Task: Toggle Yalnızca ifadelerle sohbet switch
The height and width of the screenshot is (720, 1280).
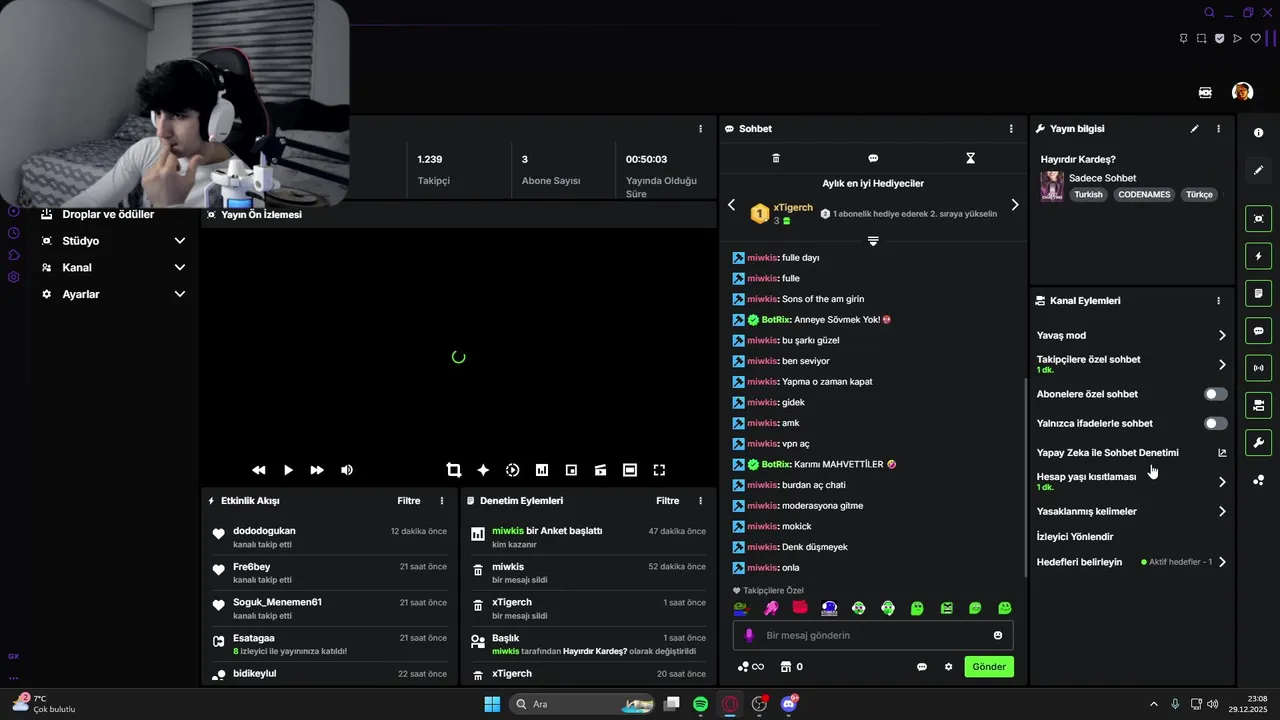Action: pos(1215,424)
